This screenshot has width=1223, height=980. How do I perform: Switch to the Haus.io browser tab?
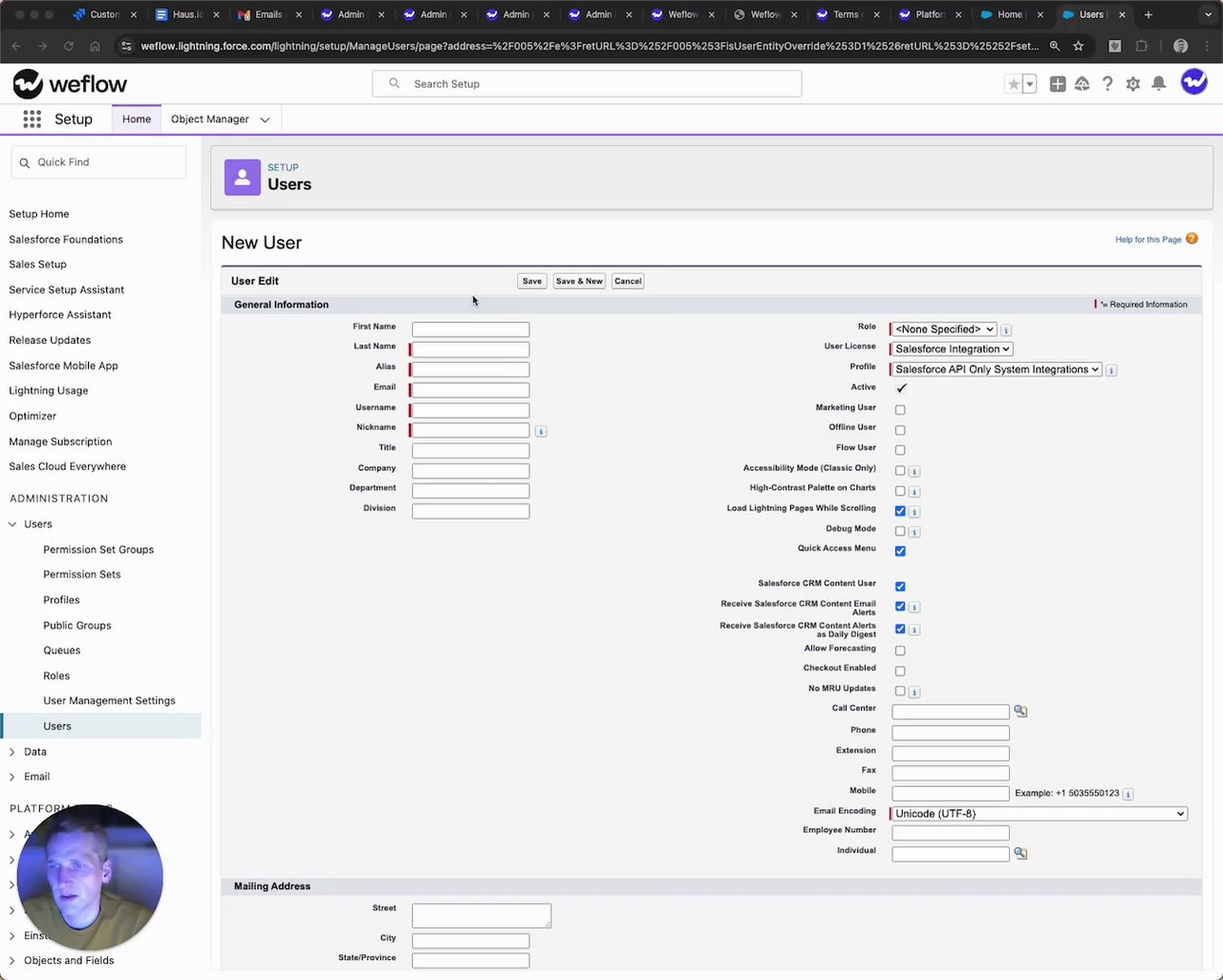pyautogui.click(x=186, y=14)
